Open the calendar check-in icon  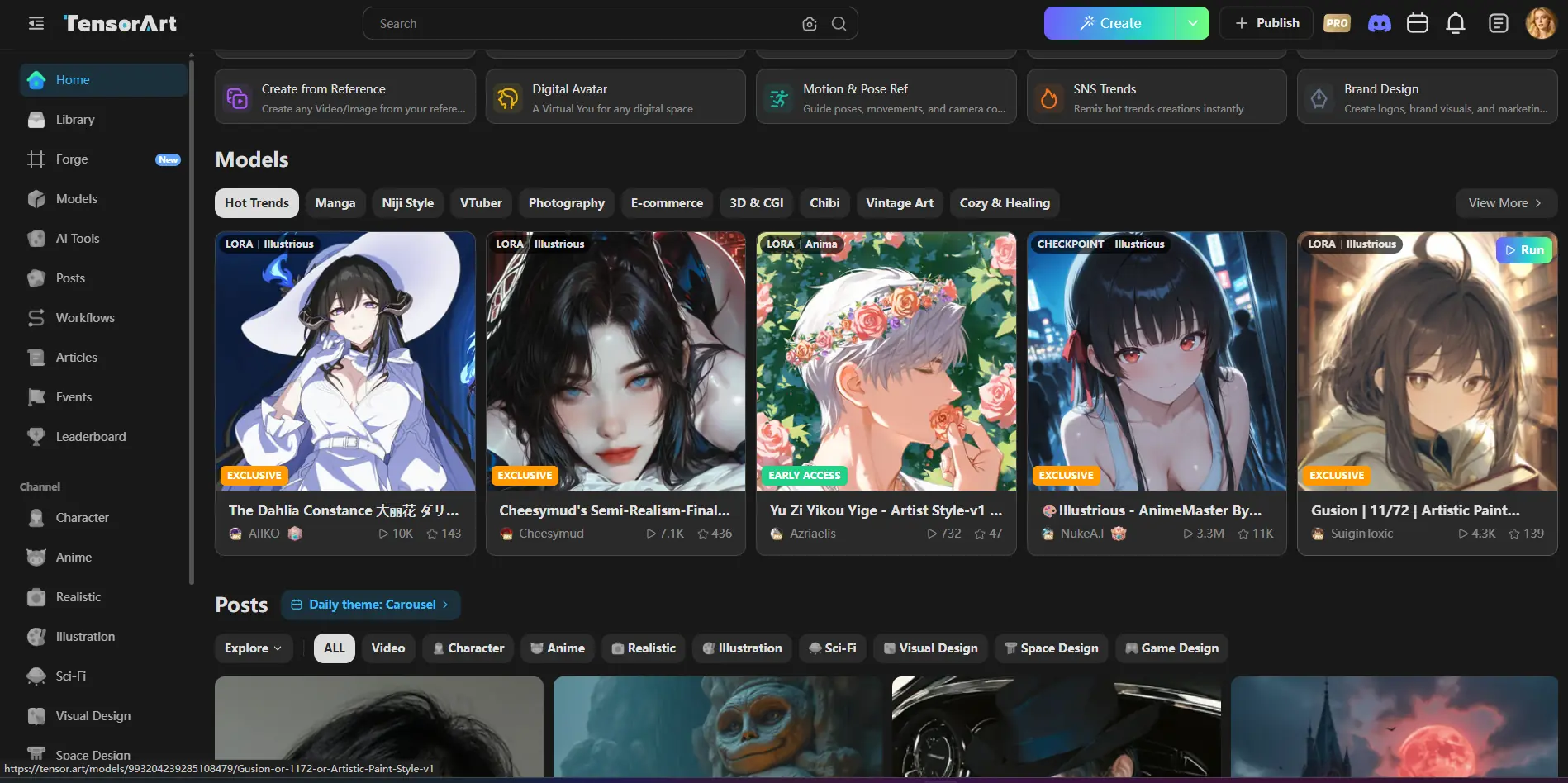click(x=1418, y=23)
